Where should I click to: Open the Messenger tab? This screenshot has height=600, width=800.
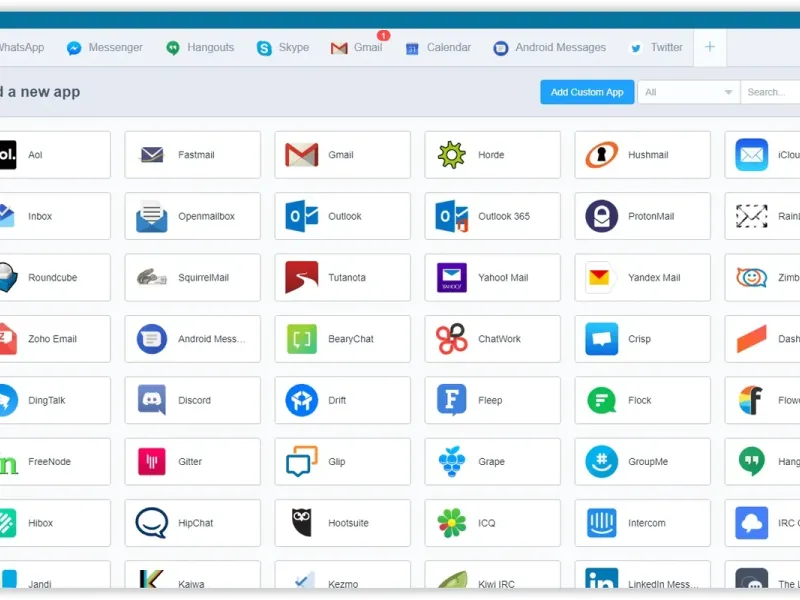105,47
